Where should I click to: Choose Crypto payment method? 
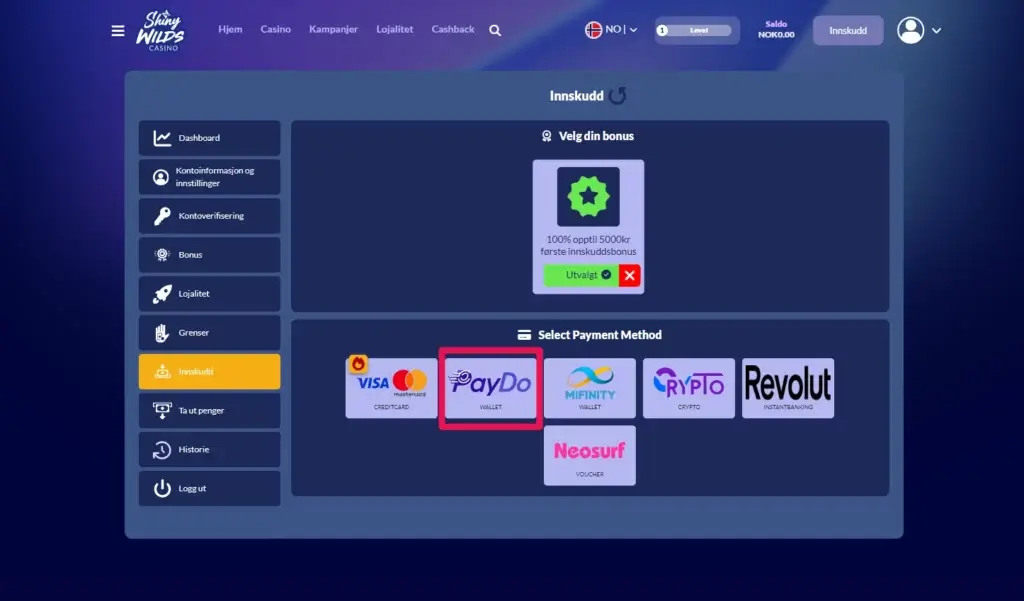tap(689, 388)
